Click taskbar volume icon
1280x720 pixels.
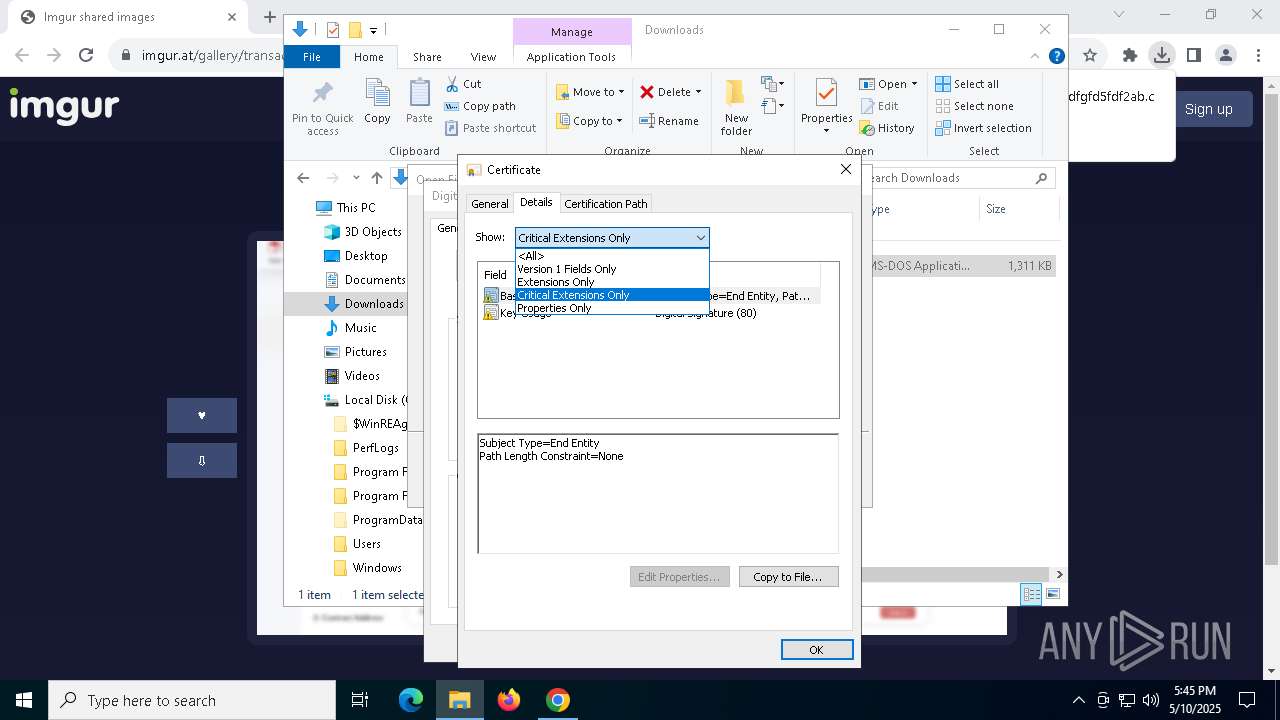tap(1150, 700)
